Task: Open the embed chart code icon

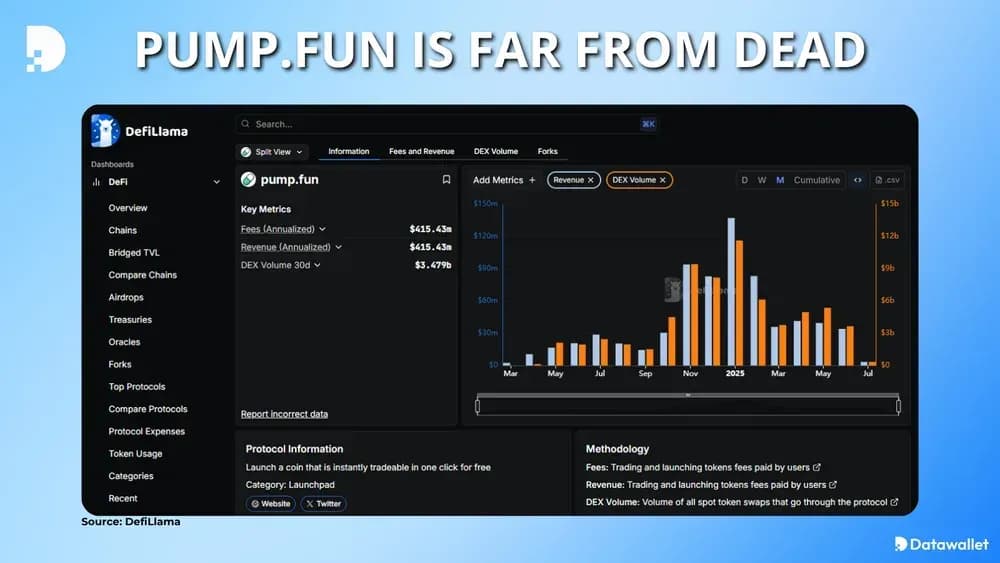Action: coord(858,180)
